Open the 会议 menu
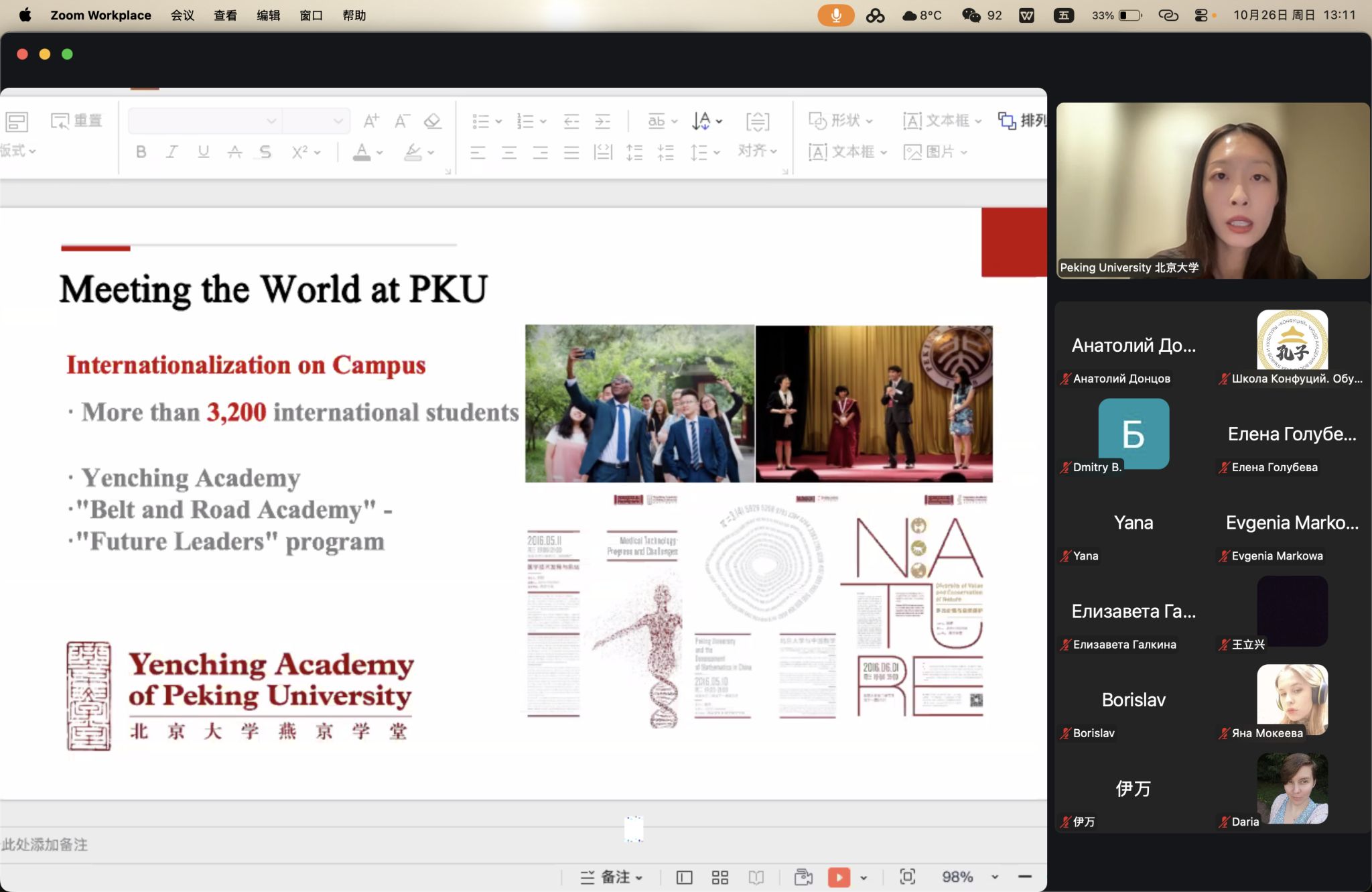 [182, 15]
